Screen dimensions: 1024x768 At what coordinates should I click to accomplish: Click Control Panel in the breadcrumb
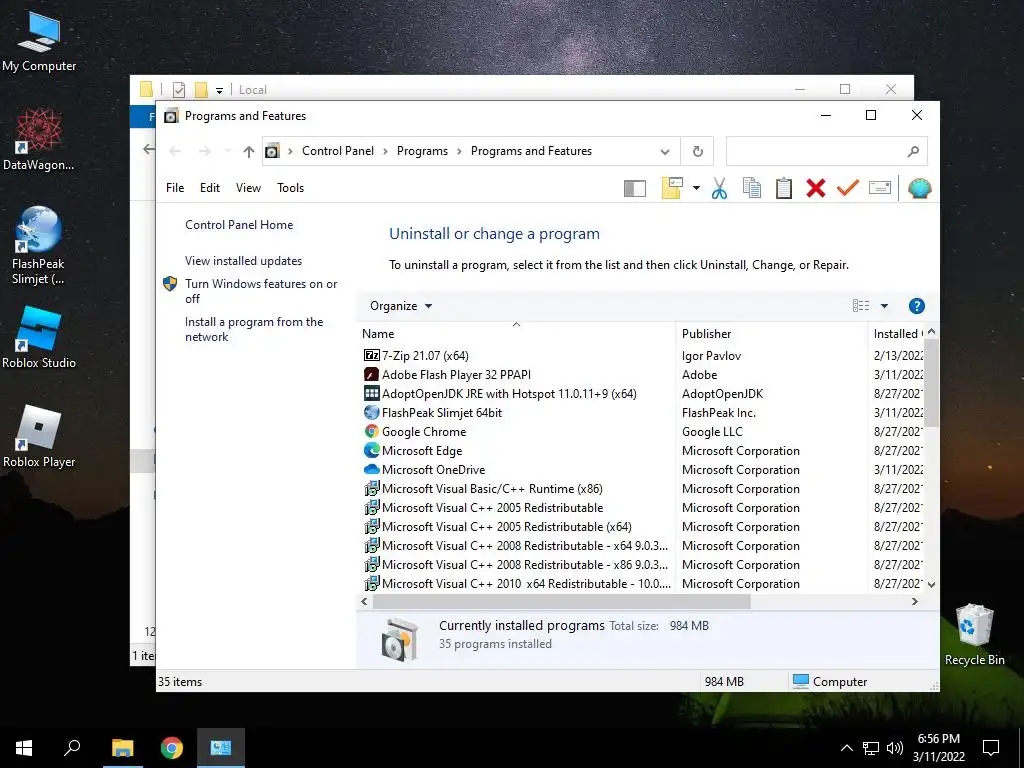[338, 151]
